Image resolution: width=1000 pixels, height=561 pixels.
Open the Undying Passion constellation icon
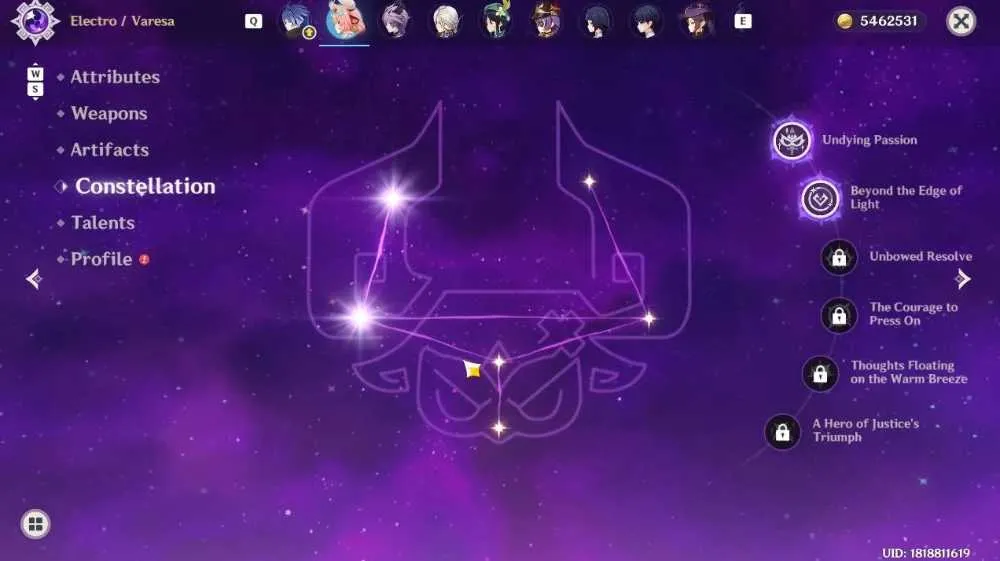pos(791,140)
